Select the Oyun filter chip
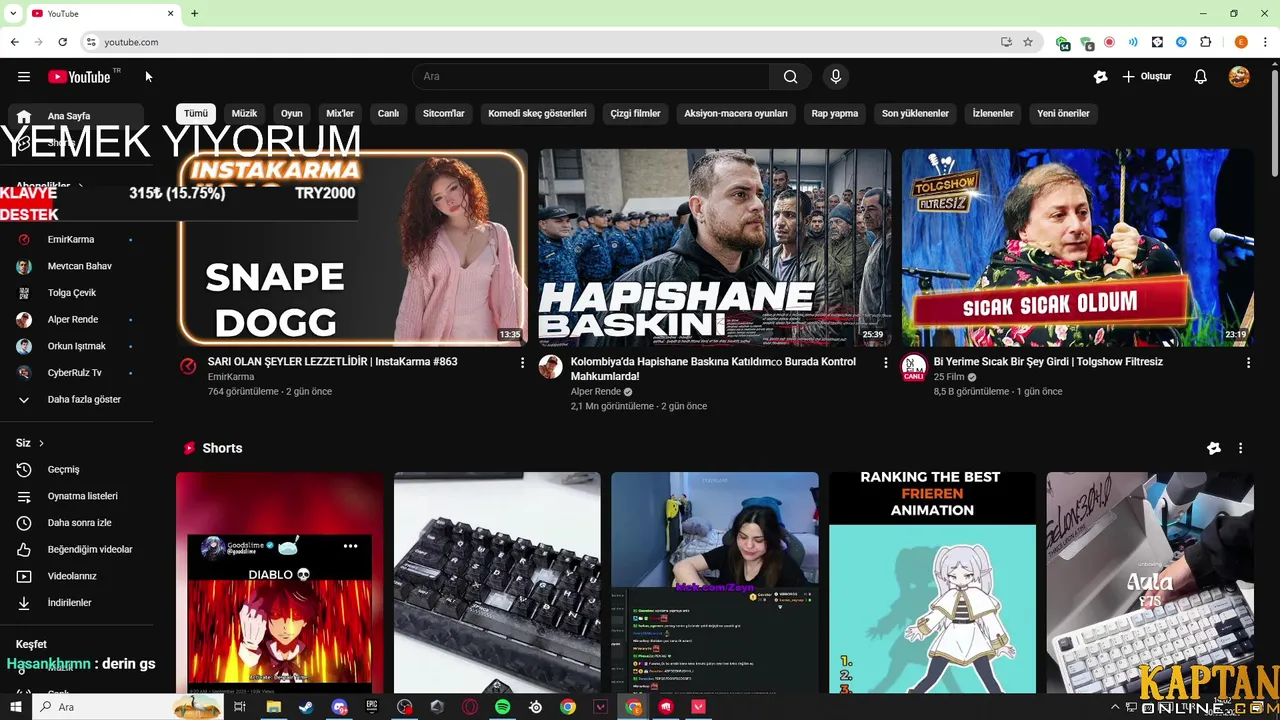The height and width of the screenshot is (720, 1280). click(x=292, y=113)
